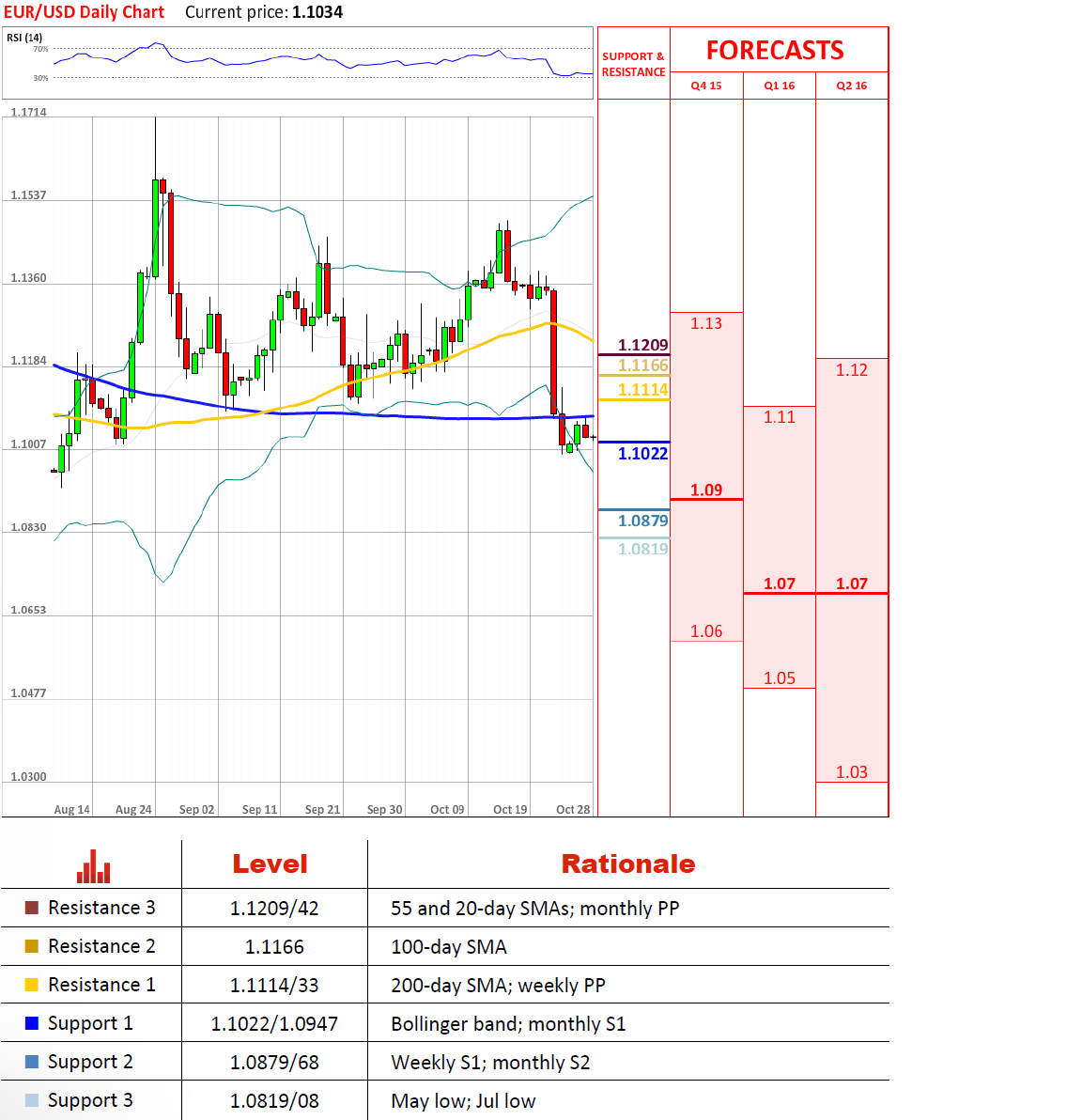
Task: Click the Rationale column header
Action: point(628,864)
